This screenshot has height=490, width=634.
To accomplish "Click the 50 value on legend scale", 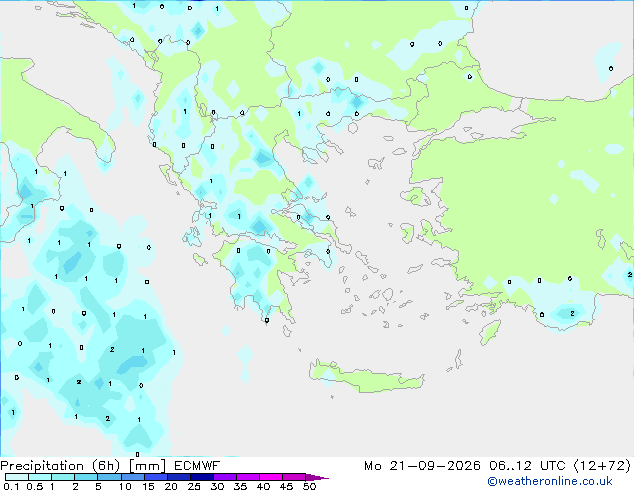I will 310,486.
